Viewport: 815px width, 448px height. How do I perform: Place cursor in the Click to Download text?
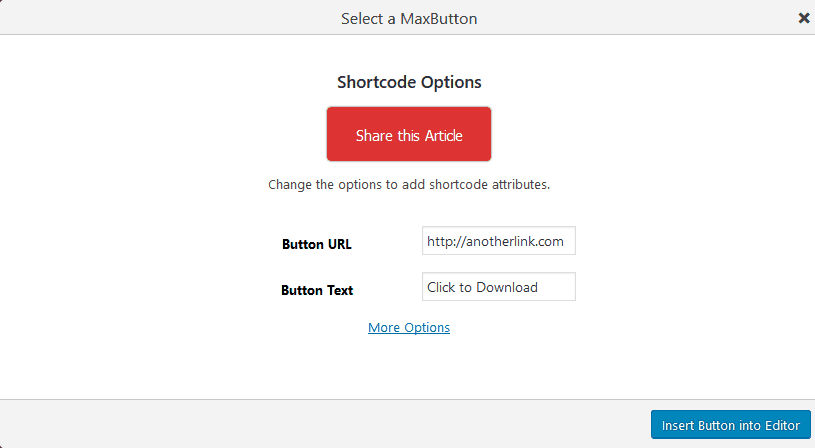(x=482, y=287)
